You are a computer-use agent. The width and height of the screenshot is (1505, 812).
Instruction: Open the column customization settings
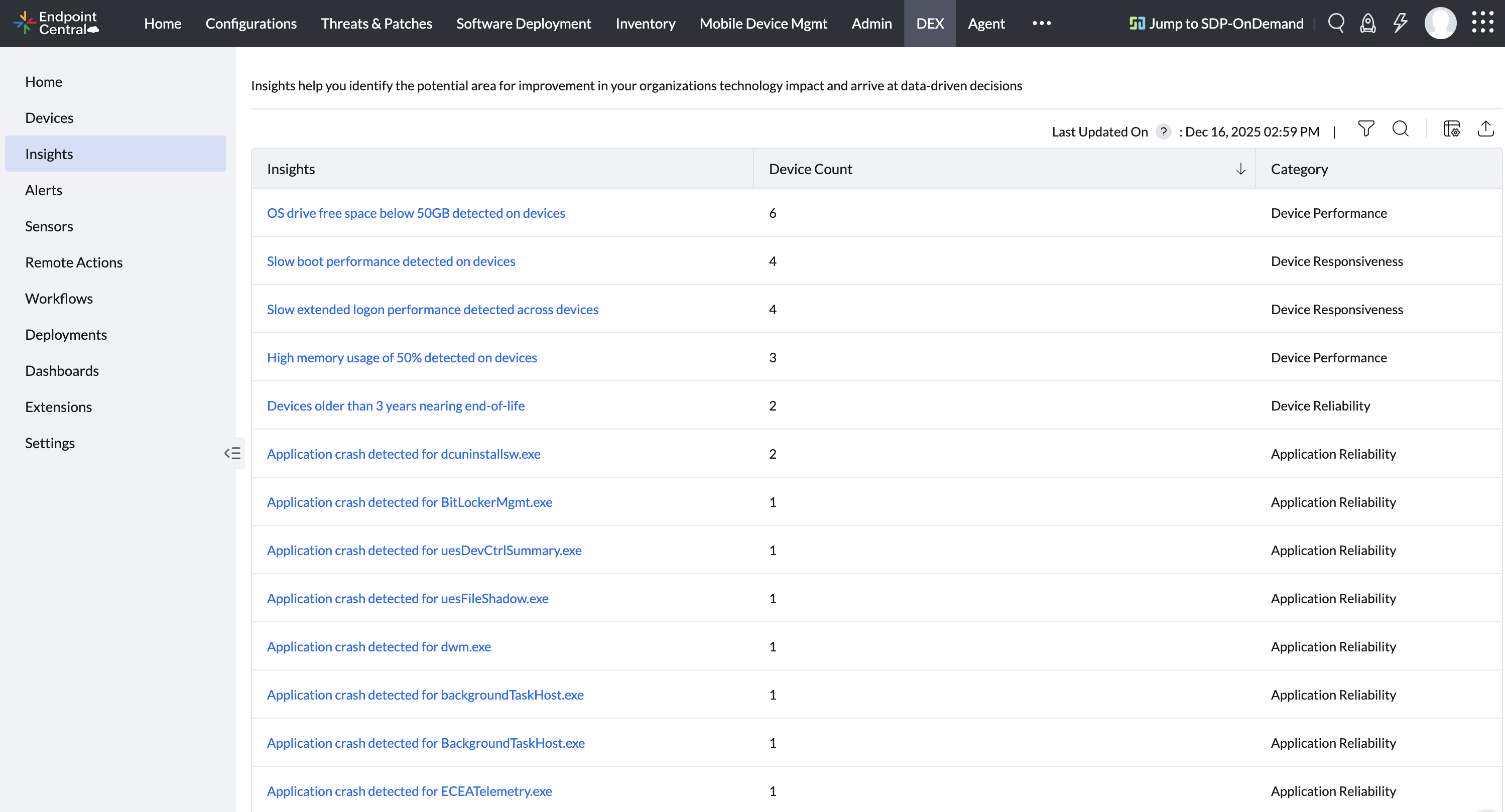[1452, 128]
